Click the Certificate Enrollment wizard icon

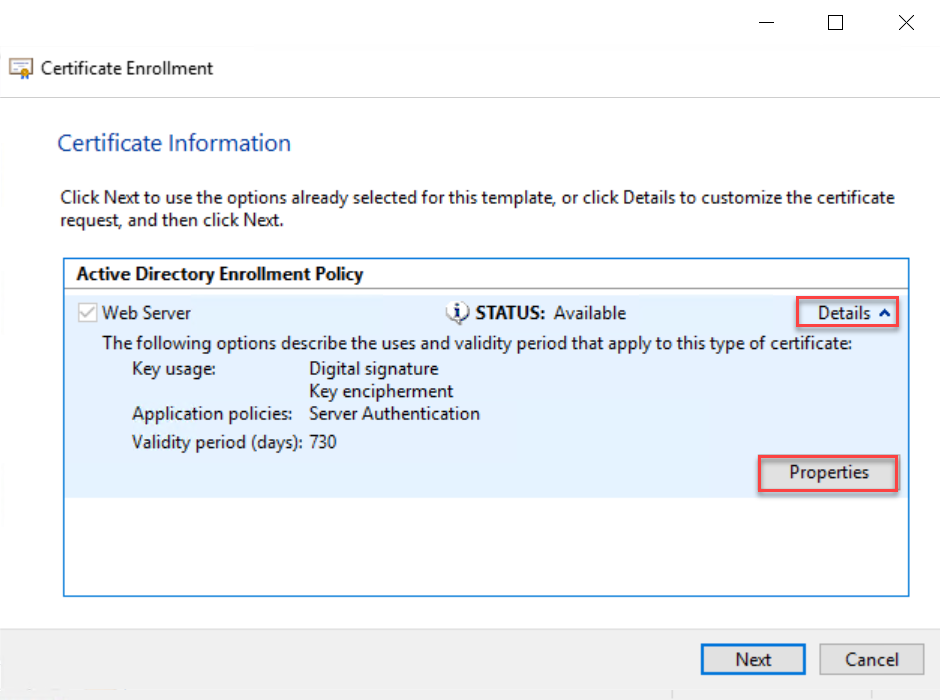tap(20, 69)
